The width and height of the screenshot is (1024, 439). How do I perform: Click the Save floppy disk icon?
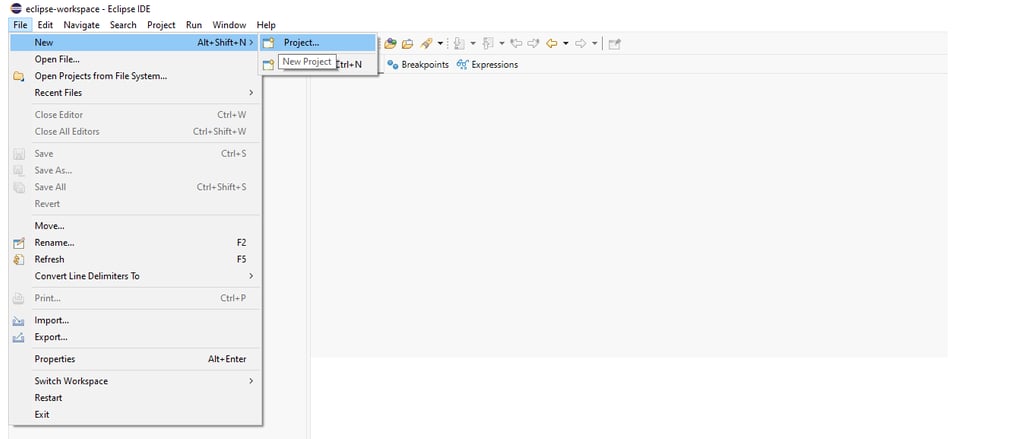[19, 154]
